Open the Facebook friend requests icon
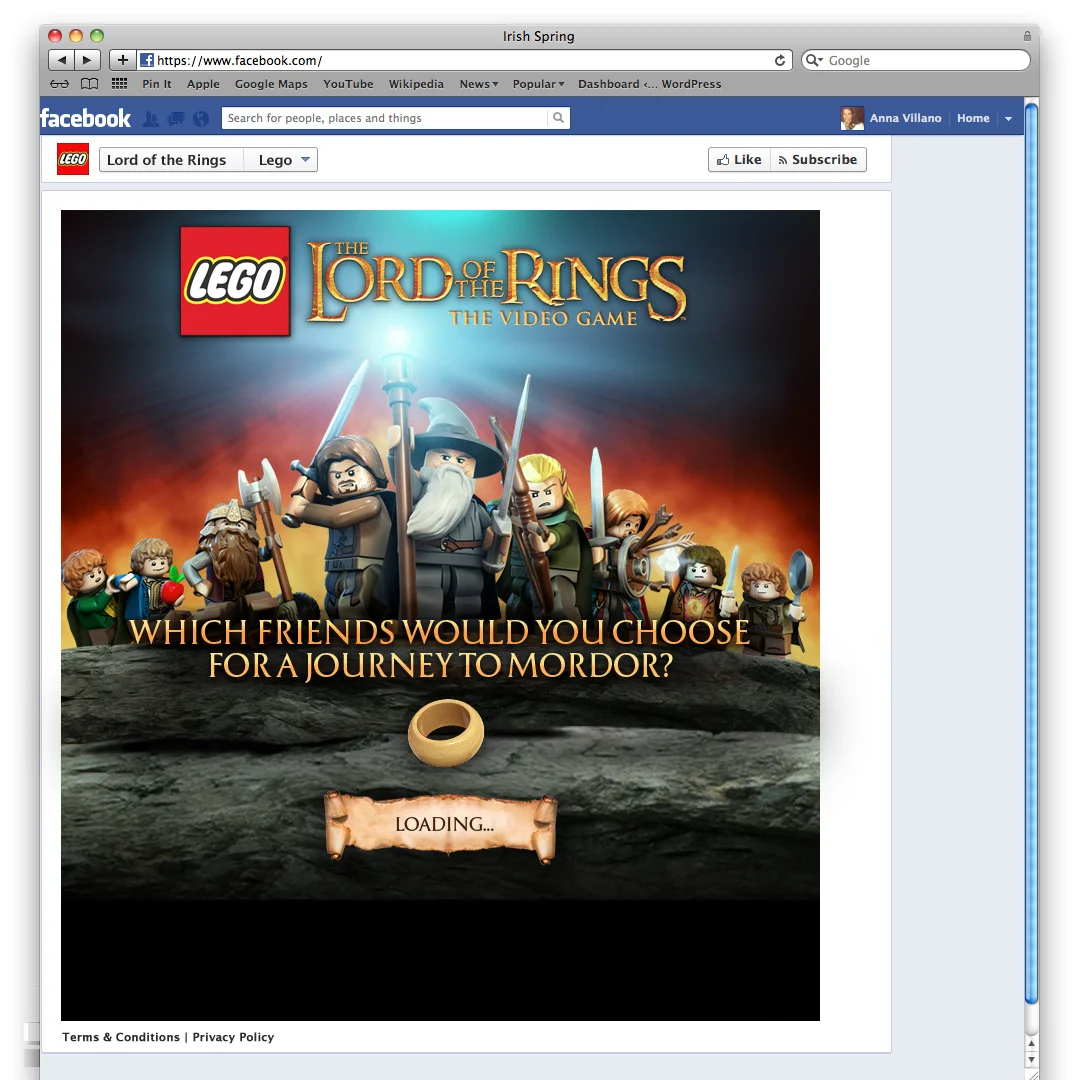Image resolution: width=1079 pixels, height=1080 pixels. (151, 118)
